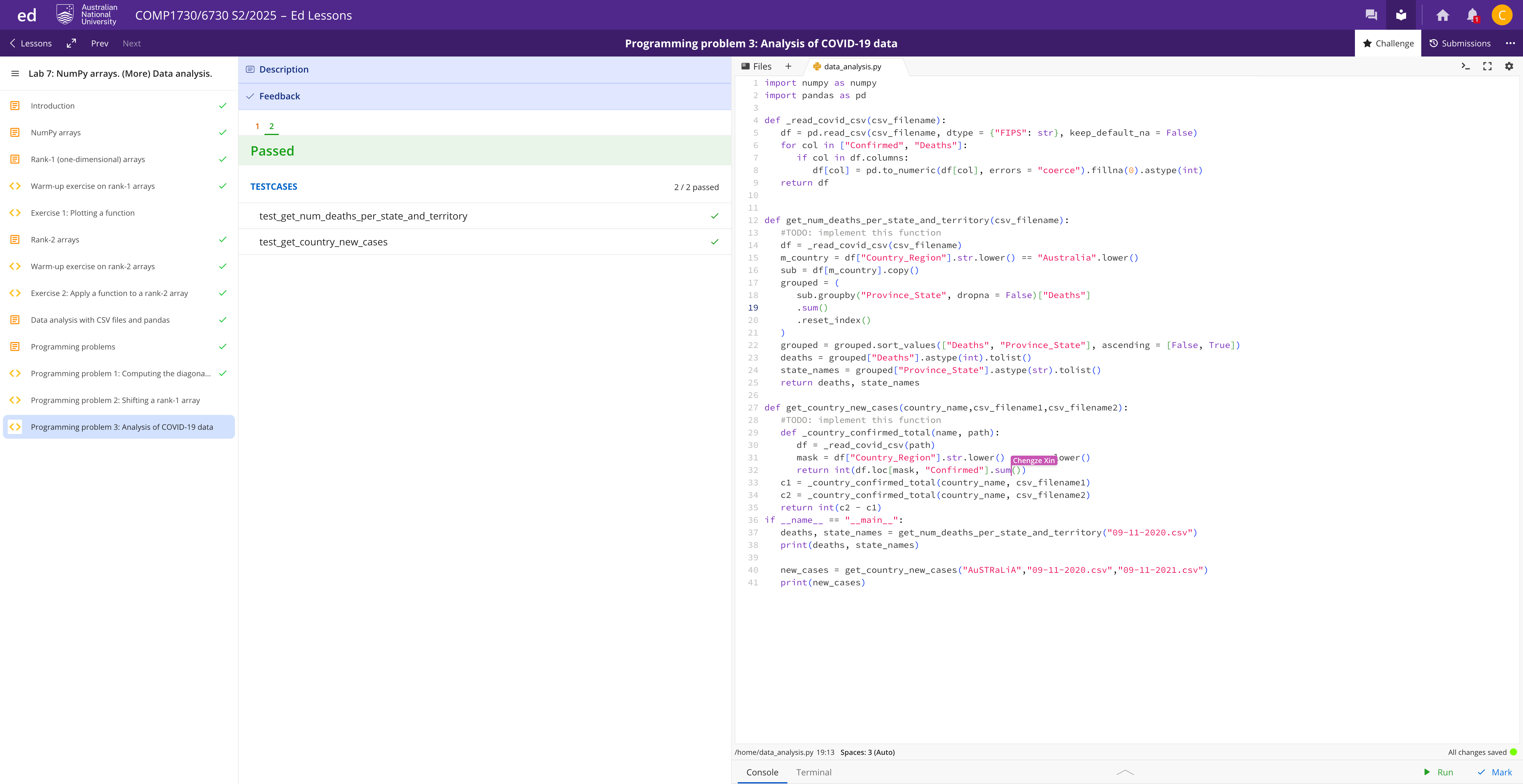Expand the Description section
The width and height of the screenshot is (1523, 784).
(x=485, y=69)
